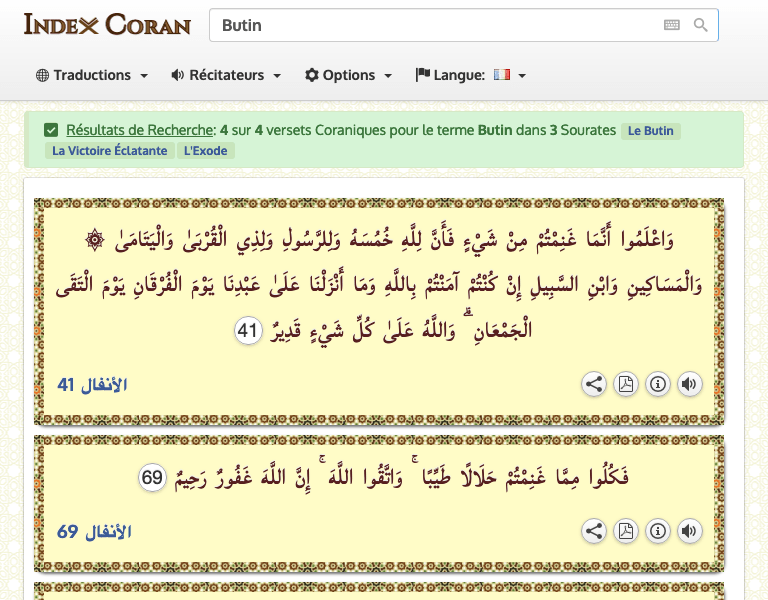Play audio recitation of verse 41
Viewport: 768px width, 600px height.
pyautogui.click(x=690, y=384)
